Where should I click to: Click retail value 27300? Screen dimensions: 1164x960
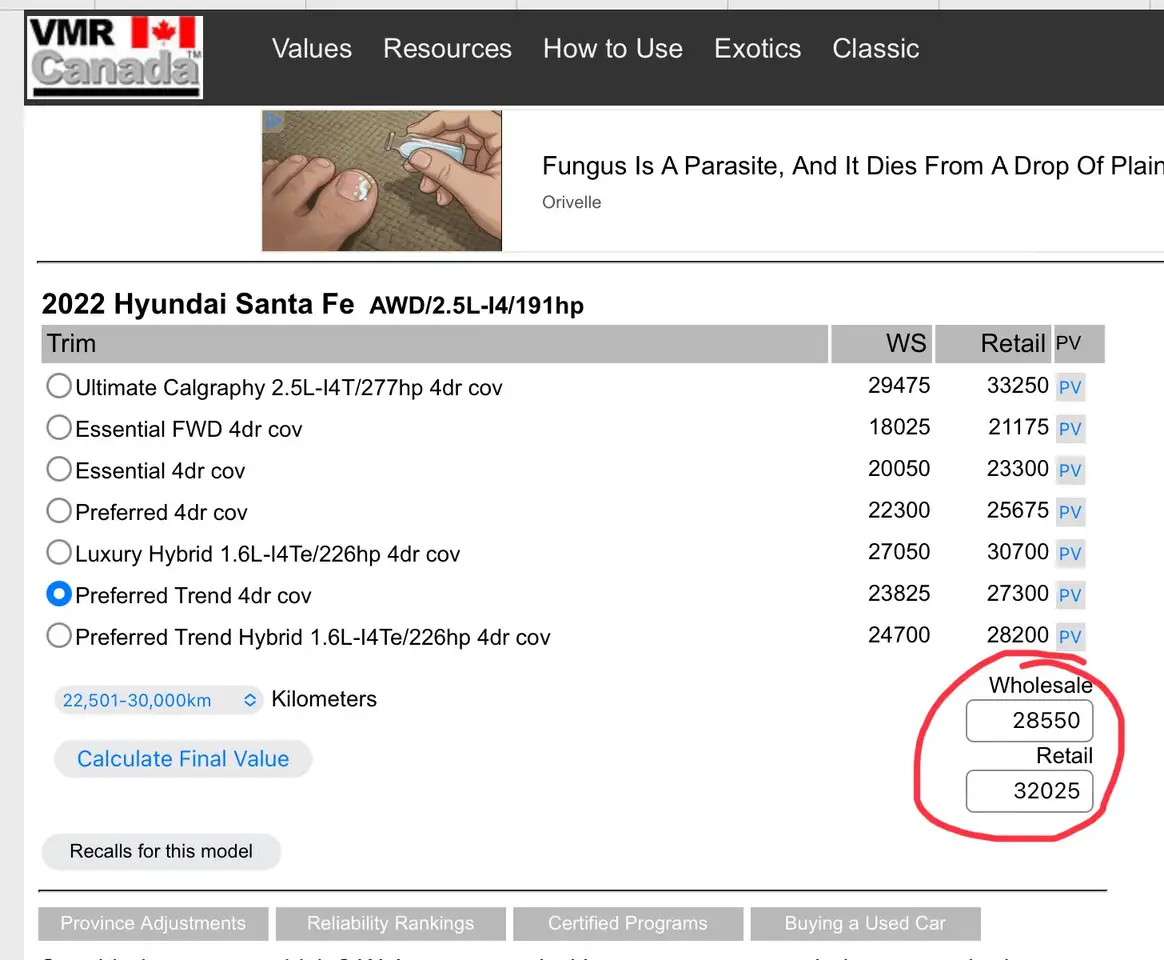(1017, 593)
